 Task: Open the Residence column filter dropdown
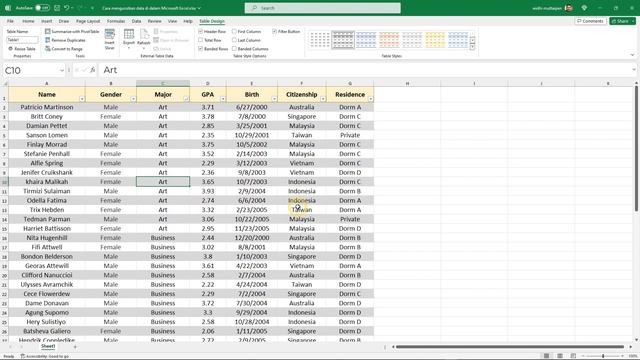coord(370,99)
